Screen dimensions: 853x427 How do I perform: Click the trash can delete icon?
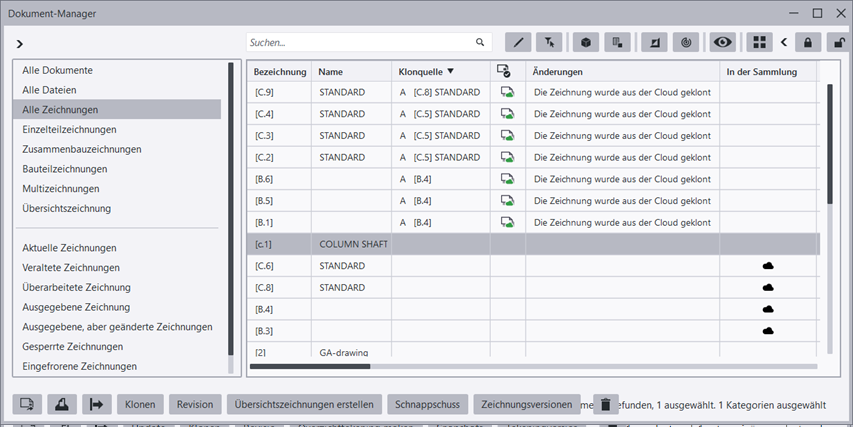pyautogui.click(x=605, y=405)
